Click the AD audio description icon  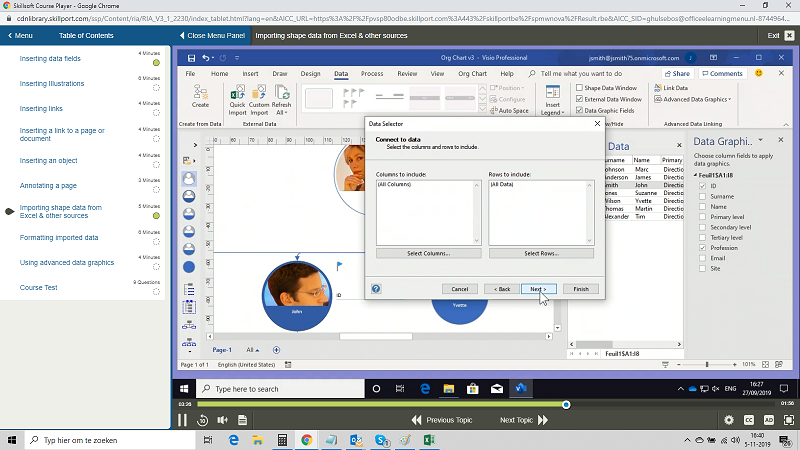click(x=768, y=420)
